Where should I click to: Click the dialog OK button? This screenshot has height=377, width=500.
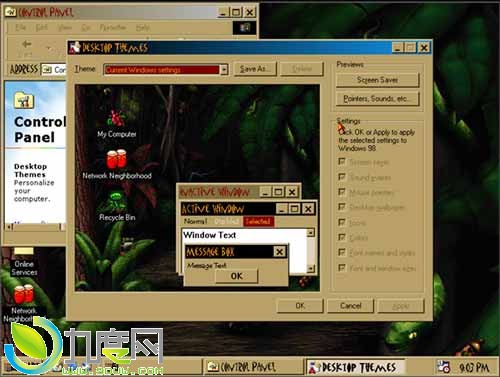[x=300, y=306]
